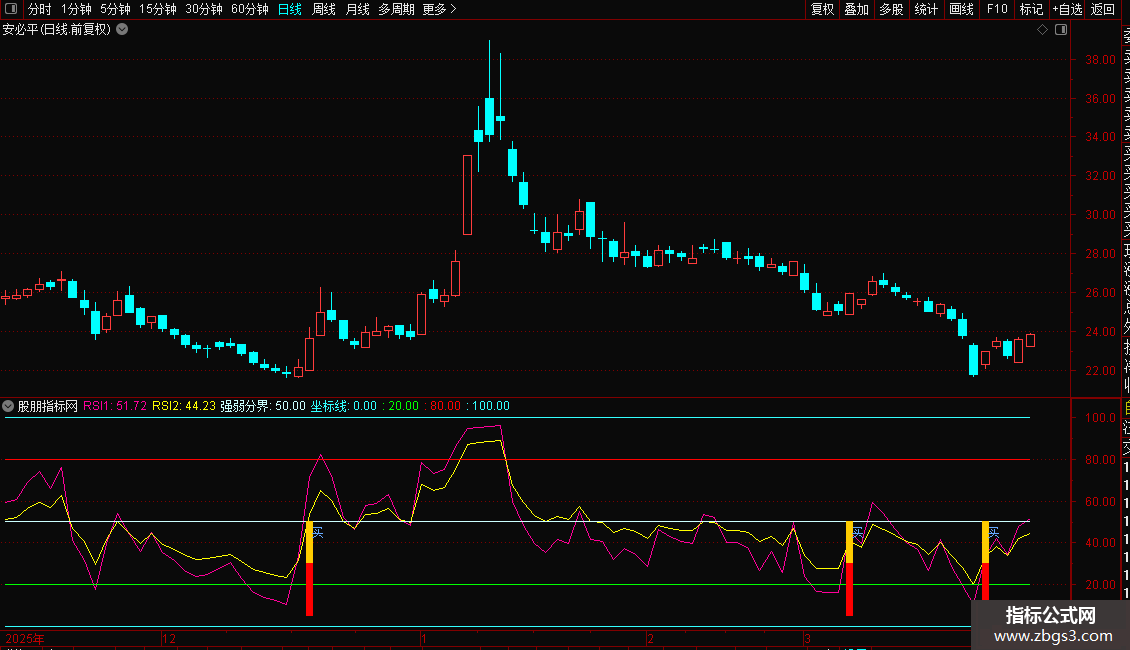
Task: Open the 多股 multi-stock view
Action: tap(891, 9)
